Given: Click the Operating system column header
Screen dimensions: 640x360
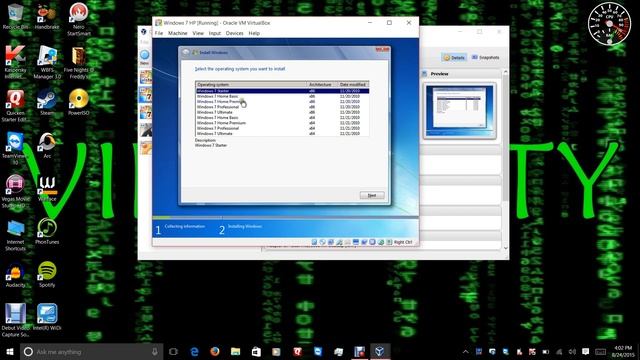Looking at the screenshot, I should click(x=251, y=84).
